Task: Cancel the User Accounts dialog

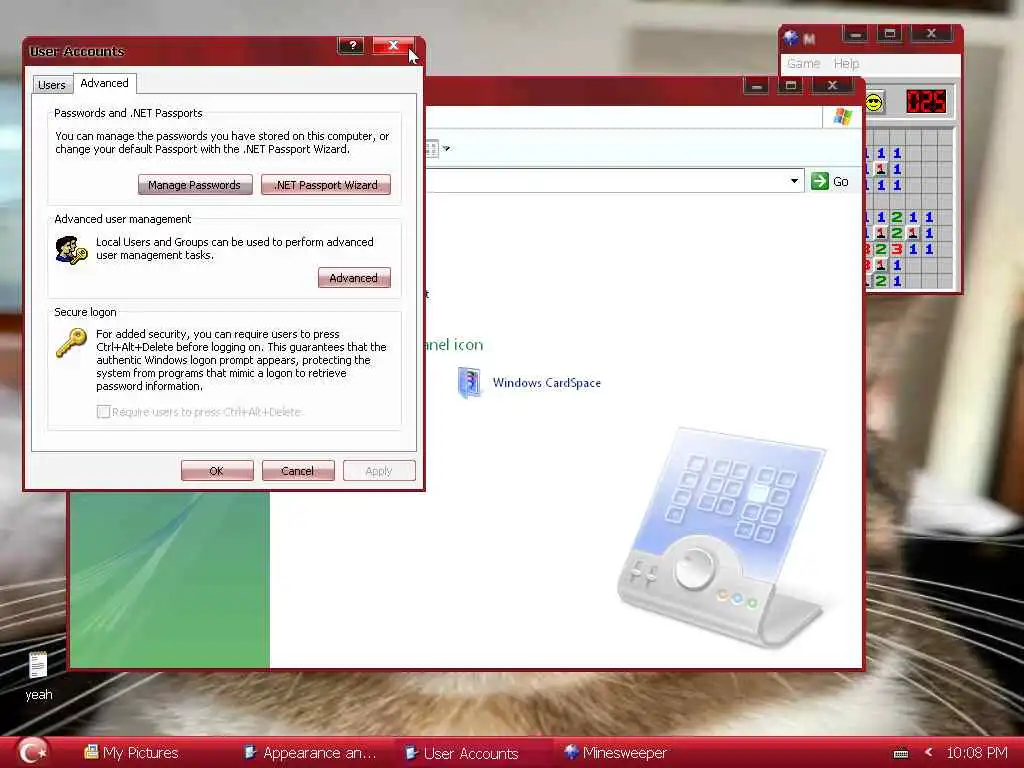Action: tap(298, 471)
